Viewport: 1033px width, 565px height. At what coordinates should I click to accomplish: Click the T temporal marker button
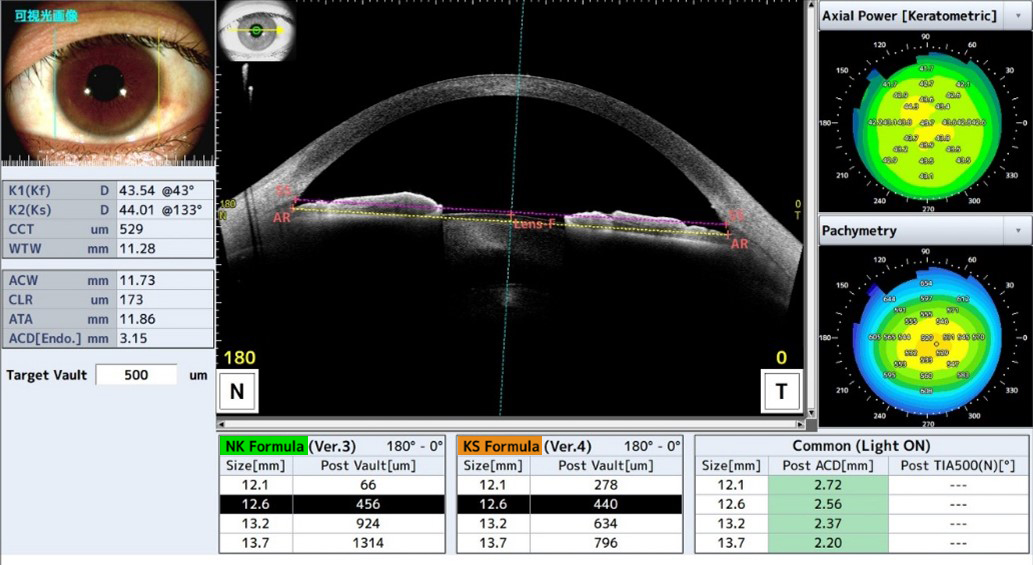781,391
